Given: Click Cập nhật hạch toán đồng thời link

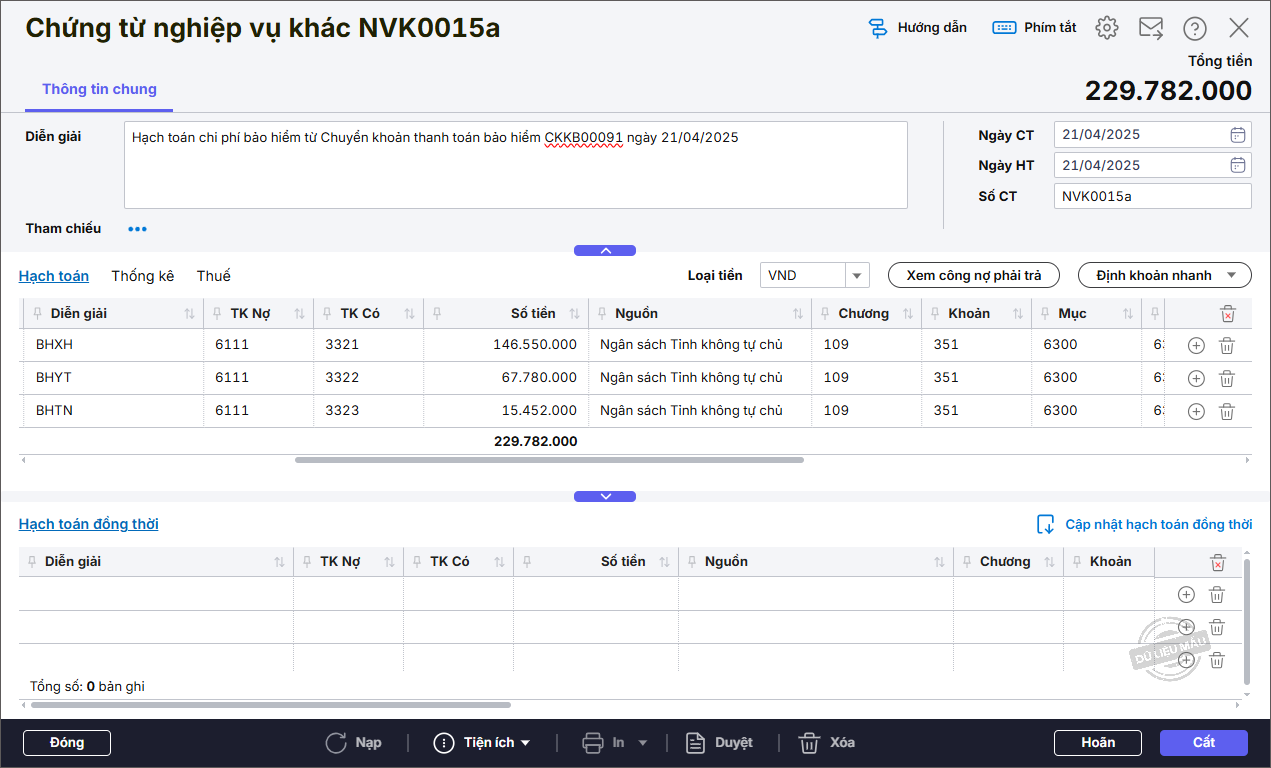Looking at the screenshot, I should tap(1157, 524).
